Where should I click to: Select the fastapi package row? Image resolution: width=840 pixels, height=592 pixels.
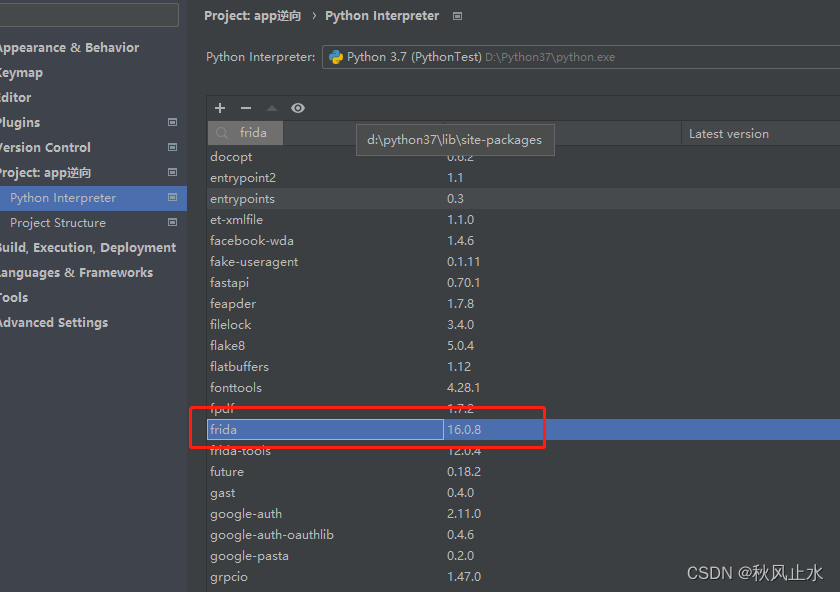[523, 282]
